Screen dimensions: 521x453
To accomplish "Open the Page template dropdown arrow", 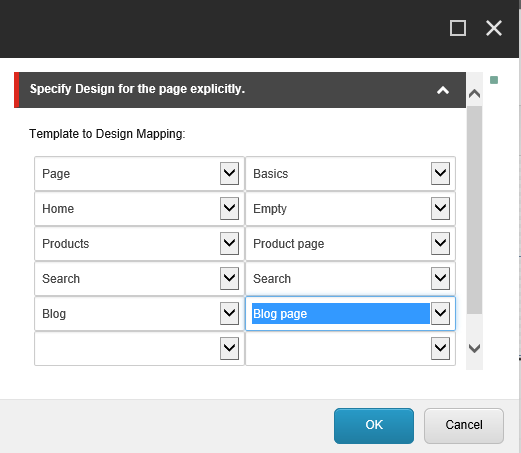I will [229, 173].
